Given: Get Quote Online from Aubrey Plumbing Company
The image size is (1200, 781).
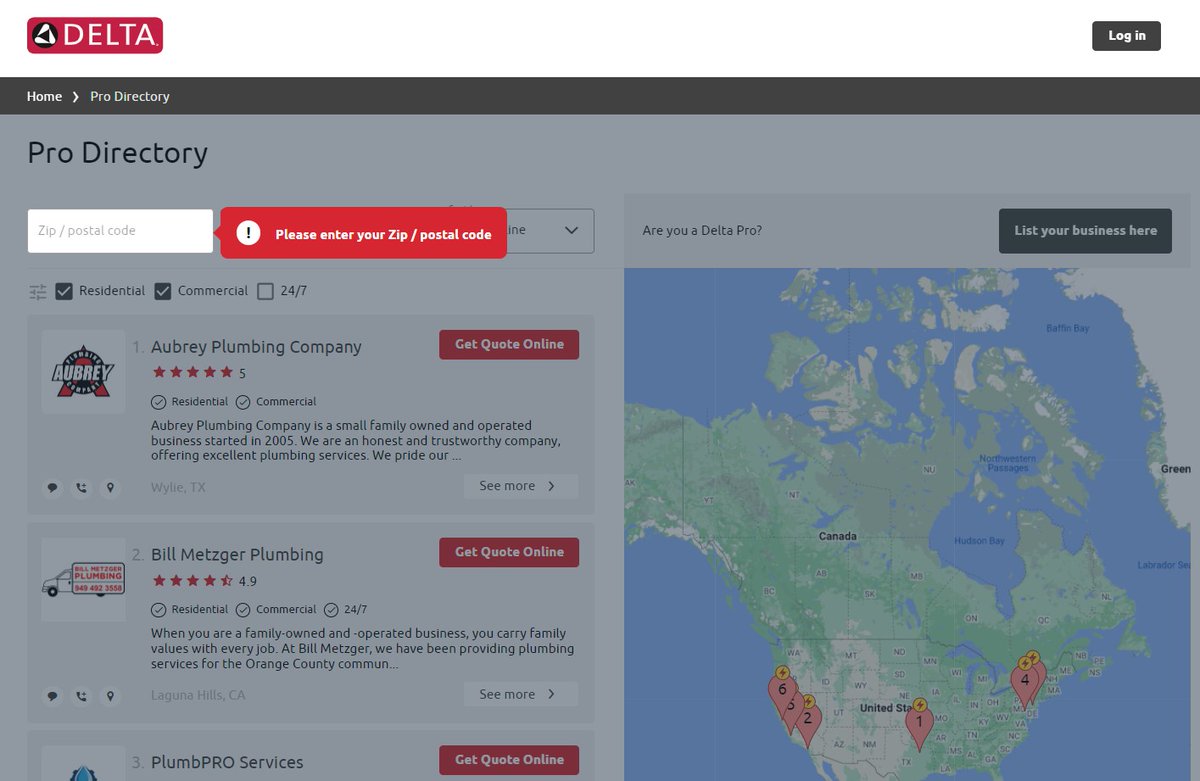Looking at the screenshot, I should [509, 344].
